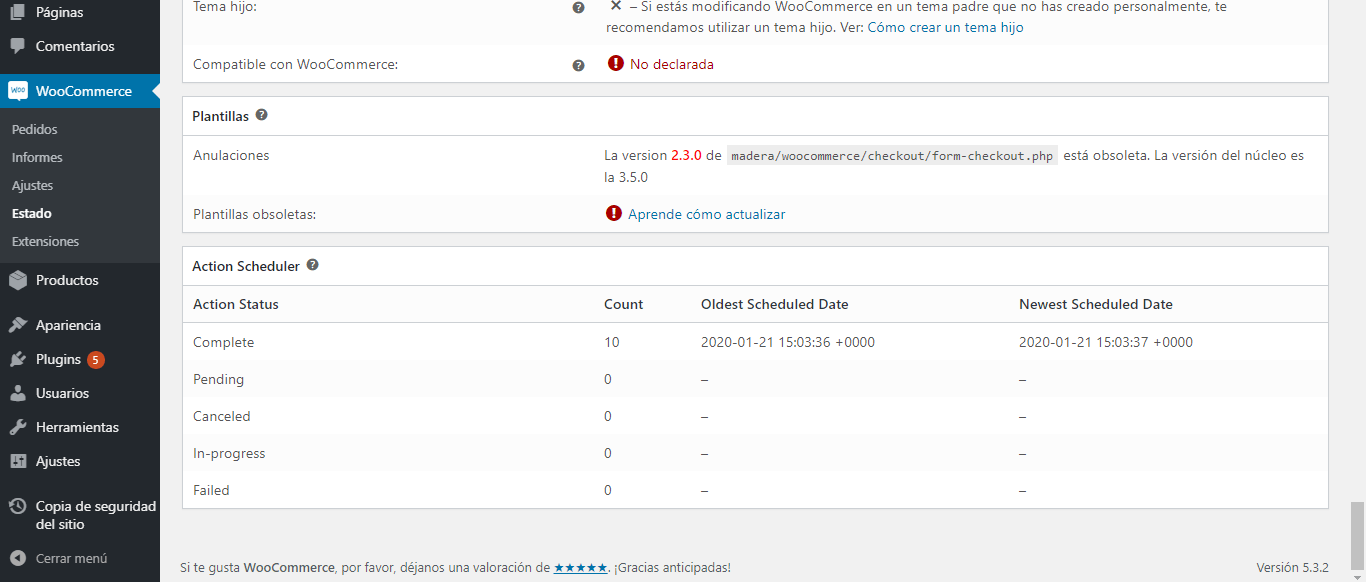
Task: Open the Herramientas menu
Action: coord(80,427)
